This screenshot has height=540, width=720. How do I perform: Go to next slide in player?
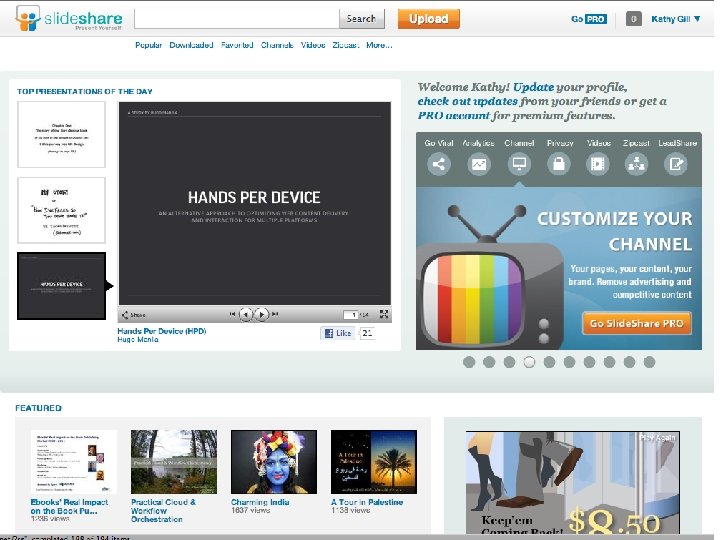(x=262, y=315)
